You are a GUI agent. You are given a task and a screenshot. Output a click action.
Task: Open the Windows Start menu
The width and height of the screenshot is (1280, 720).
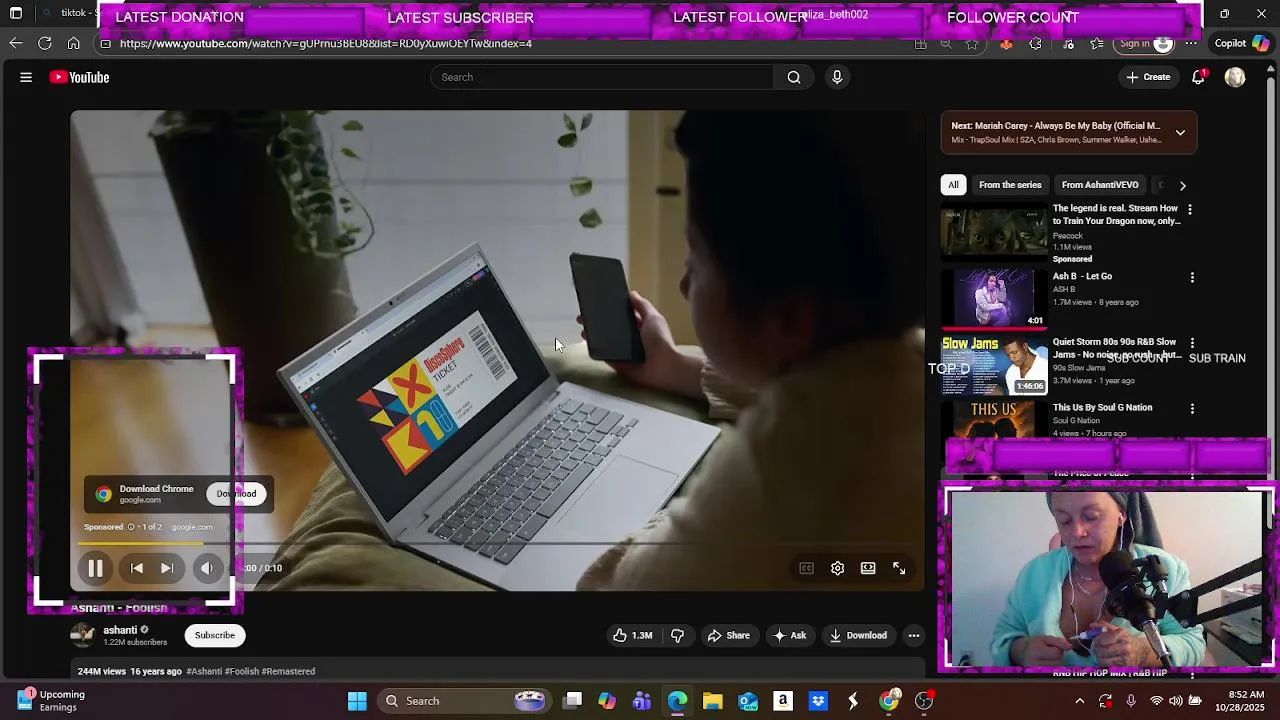[357, 701]
